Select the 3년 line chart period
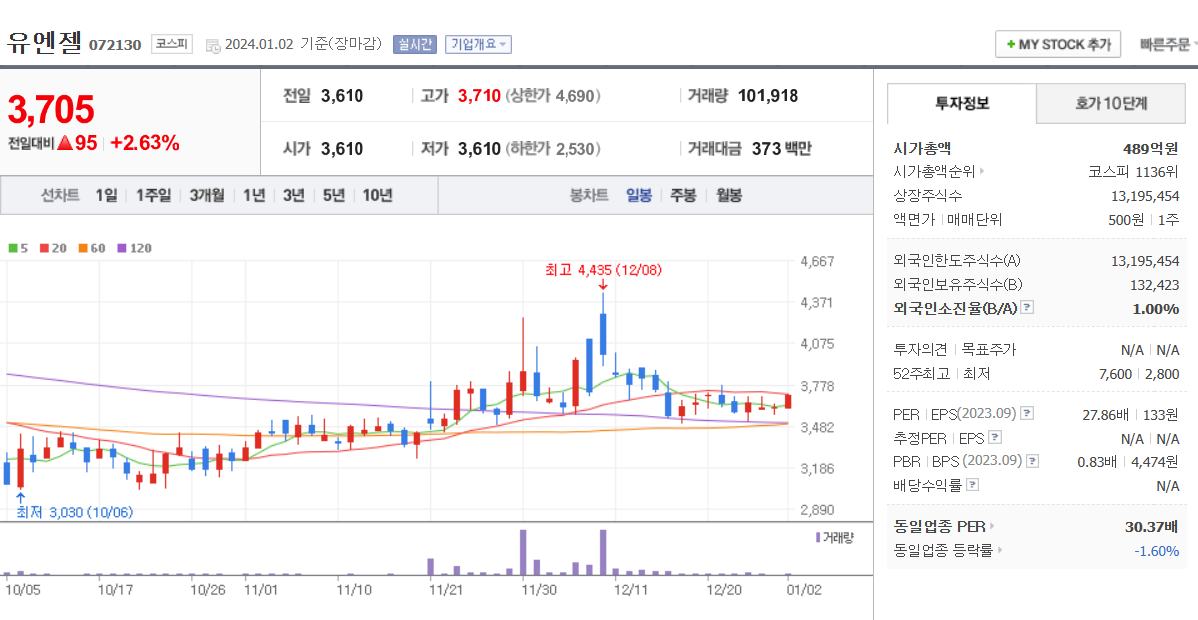This screenshot has height=620, width=1198. [x=293, y=195]
